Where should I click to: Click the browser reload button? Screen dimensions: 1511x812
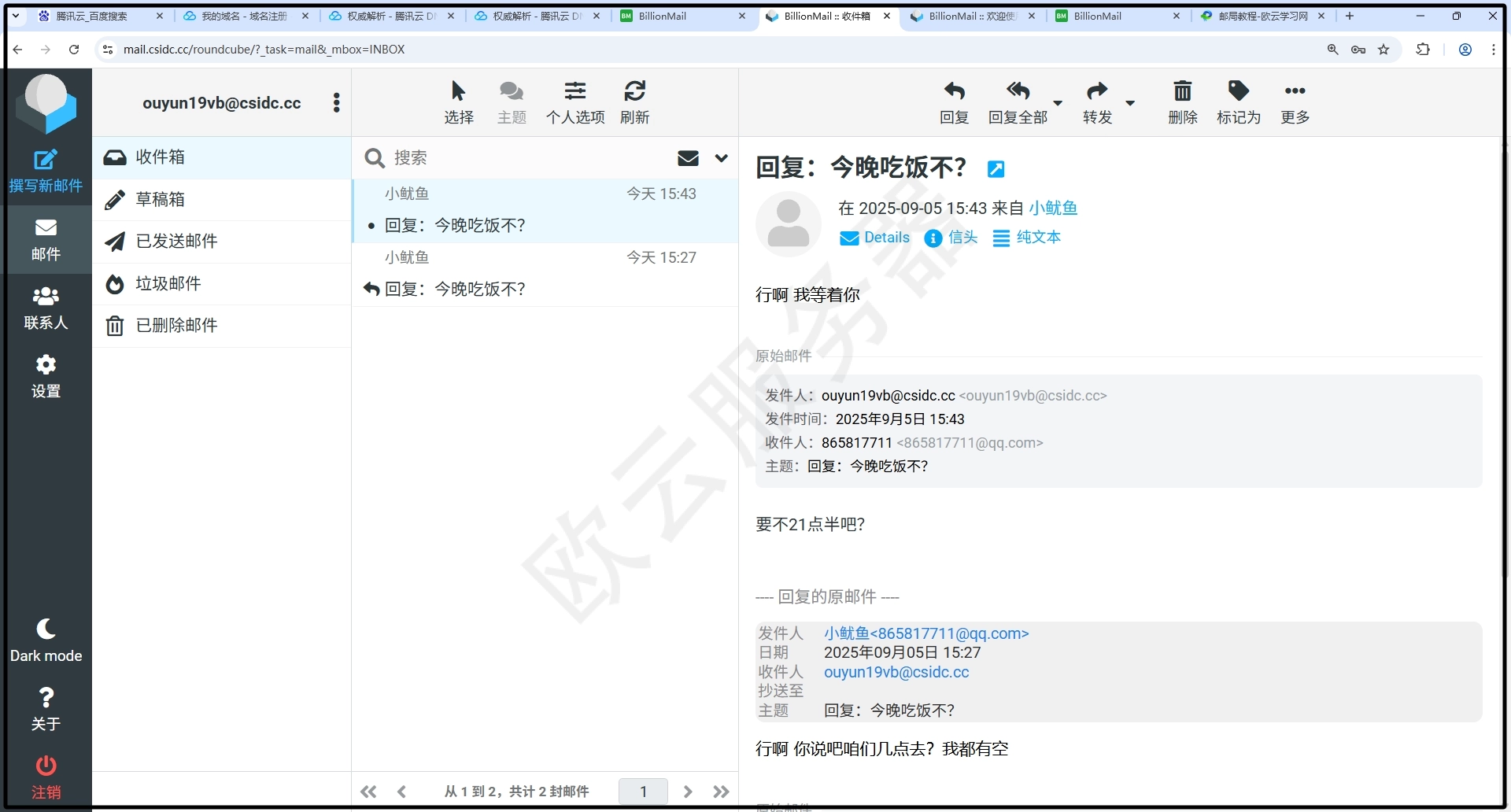74,50
